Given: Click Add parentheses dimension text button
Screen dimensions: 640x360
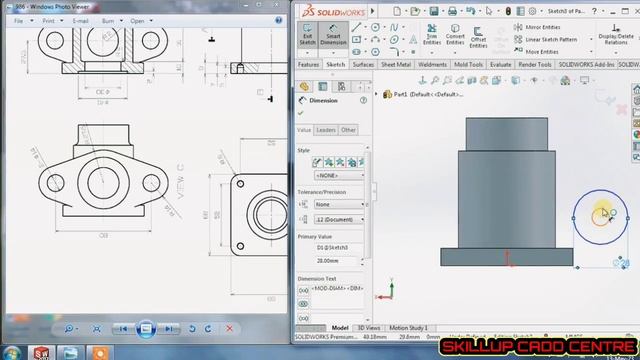Looking at the screenshot, I should 303,291.
